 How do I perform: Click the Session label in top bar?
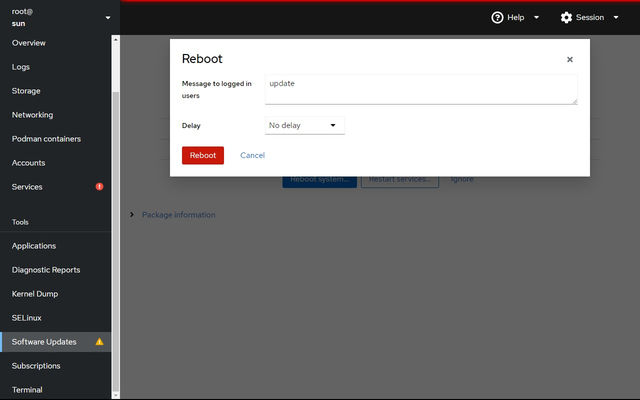pos(590,18)
